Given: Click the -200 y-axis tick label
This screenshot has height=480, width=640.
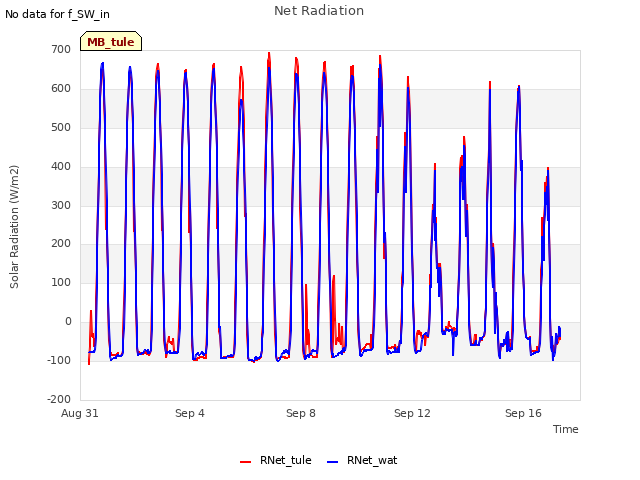Looking at the screenshot, I should pyautogui.click(x=59, y=399).
